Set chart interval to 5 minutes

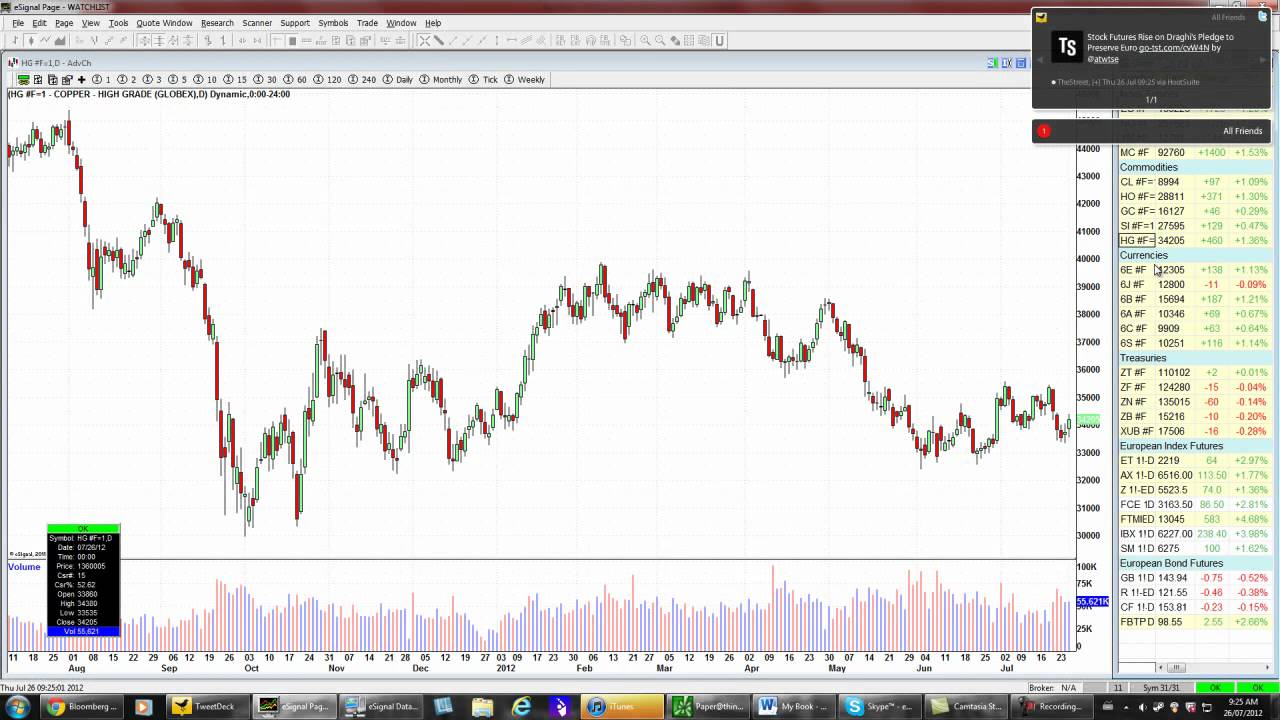(178, 79)
